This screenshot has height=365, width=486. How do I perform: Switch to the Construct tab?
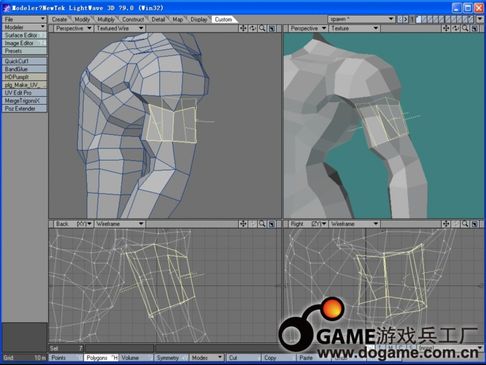coord(133,20)
